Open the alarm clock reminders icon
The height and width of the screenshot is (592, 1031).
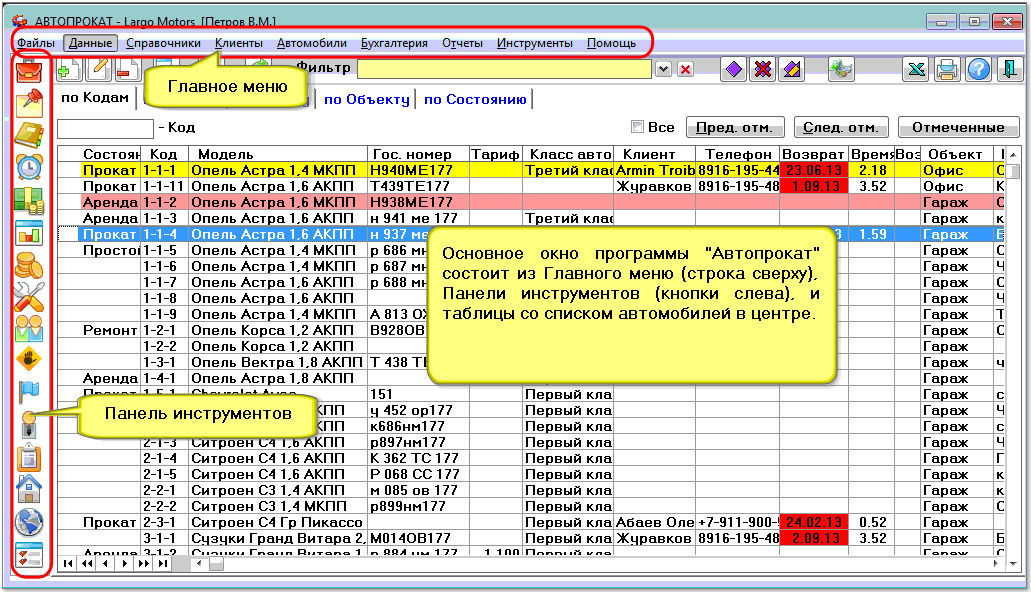[x=30, y=167]
